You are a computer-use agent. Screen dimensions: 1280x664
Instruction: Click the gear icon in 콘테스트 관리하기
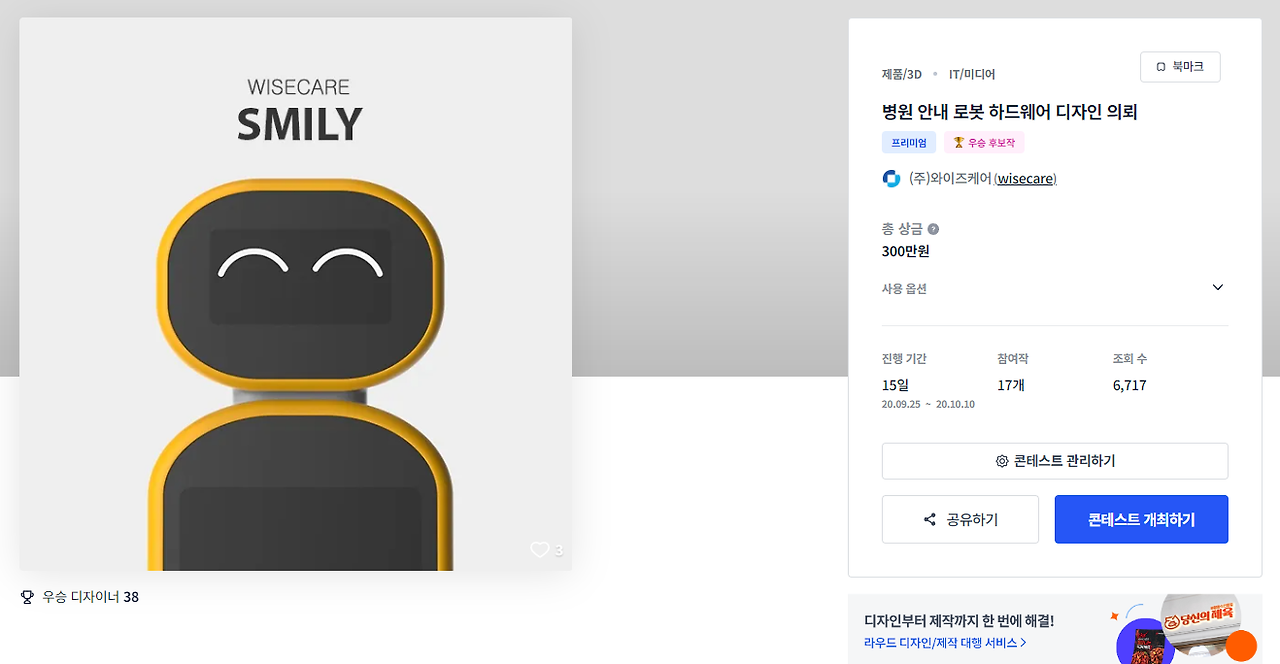(x=1002, y=461)
